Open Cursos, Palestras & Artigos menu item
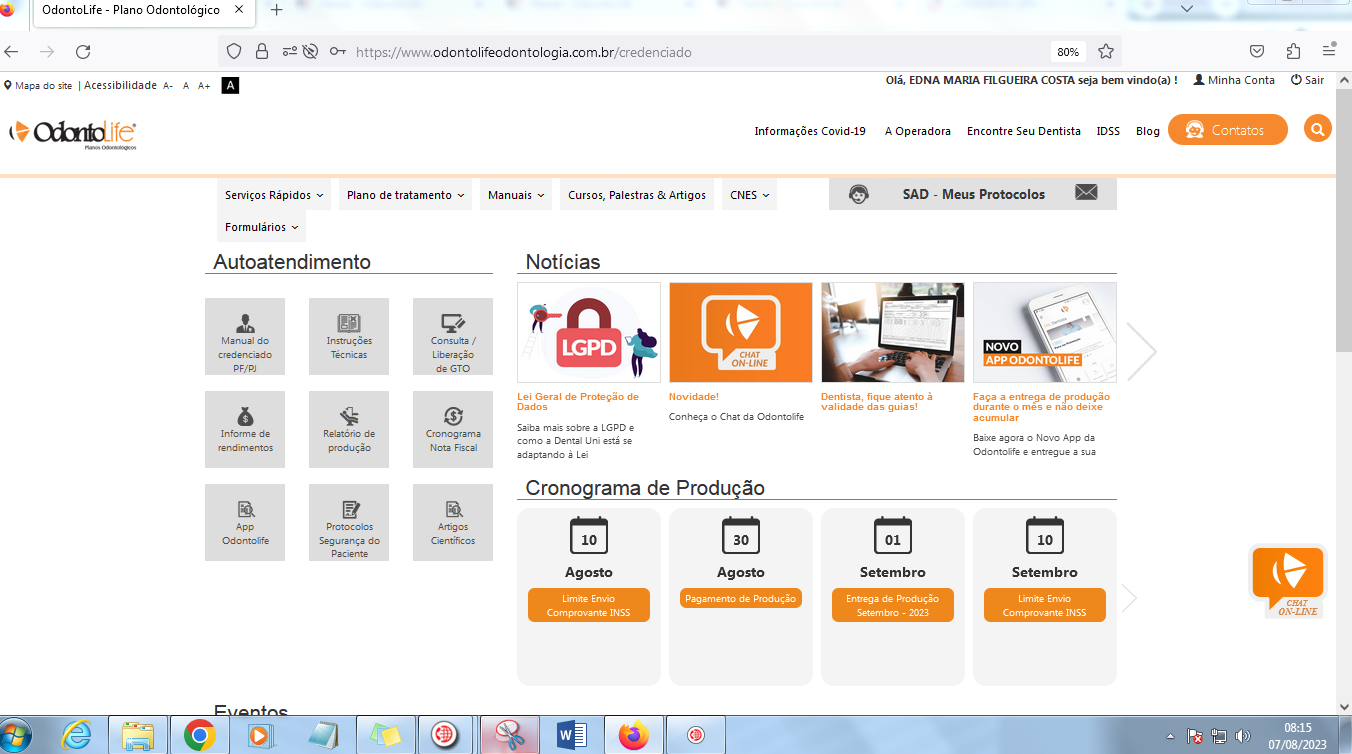 point(637,195)
